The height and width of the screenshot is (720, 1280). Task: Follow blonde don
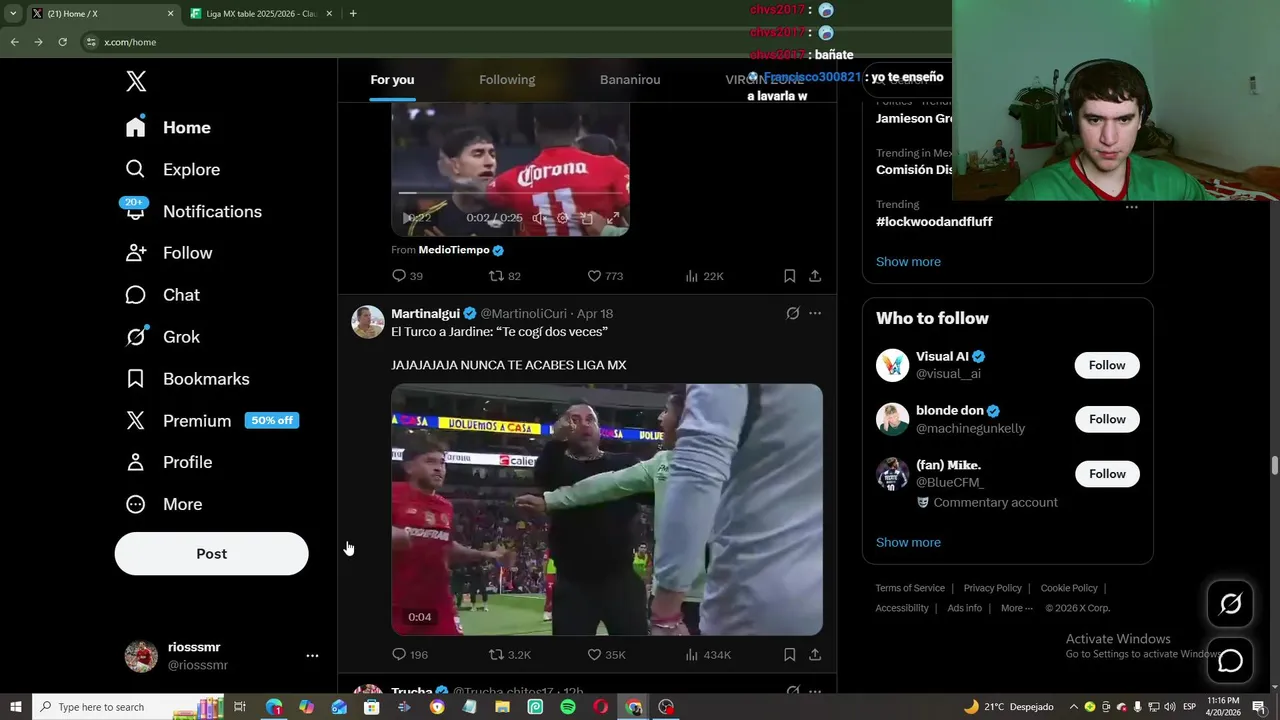coord(1107,420)
